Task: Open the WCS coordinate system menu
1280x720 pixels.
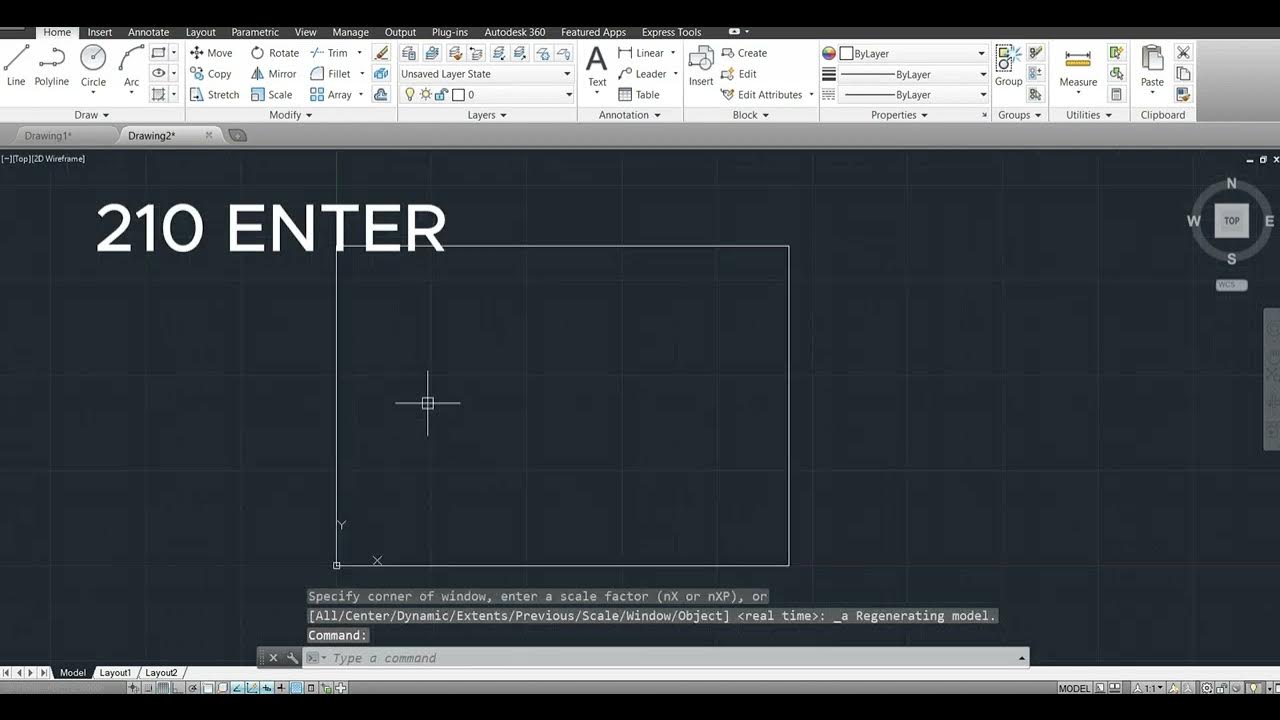Action: pos(1231,285)
